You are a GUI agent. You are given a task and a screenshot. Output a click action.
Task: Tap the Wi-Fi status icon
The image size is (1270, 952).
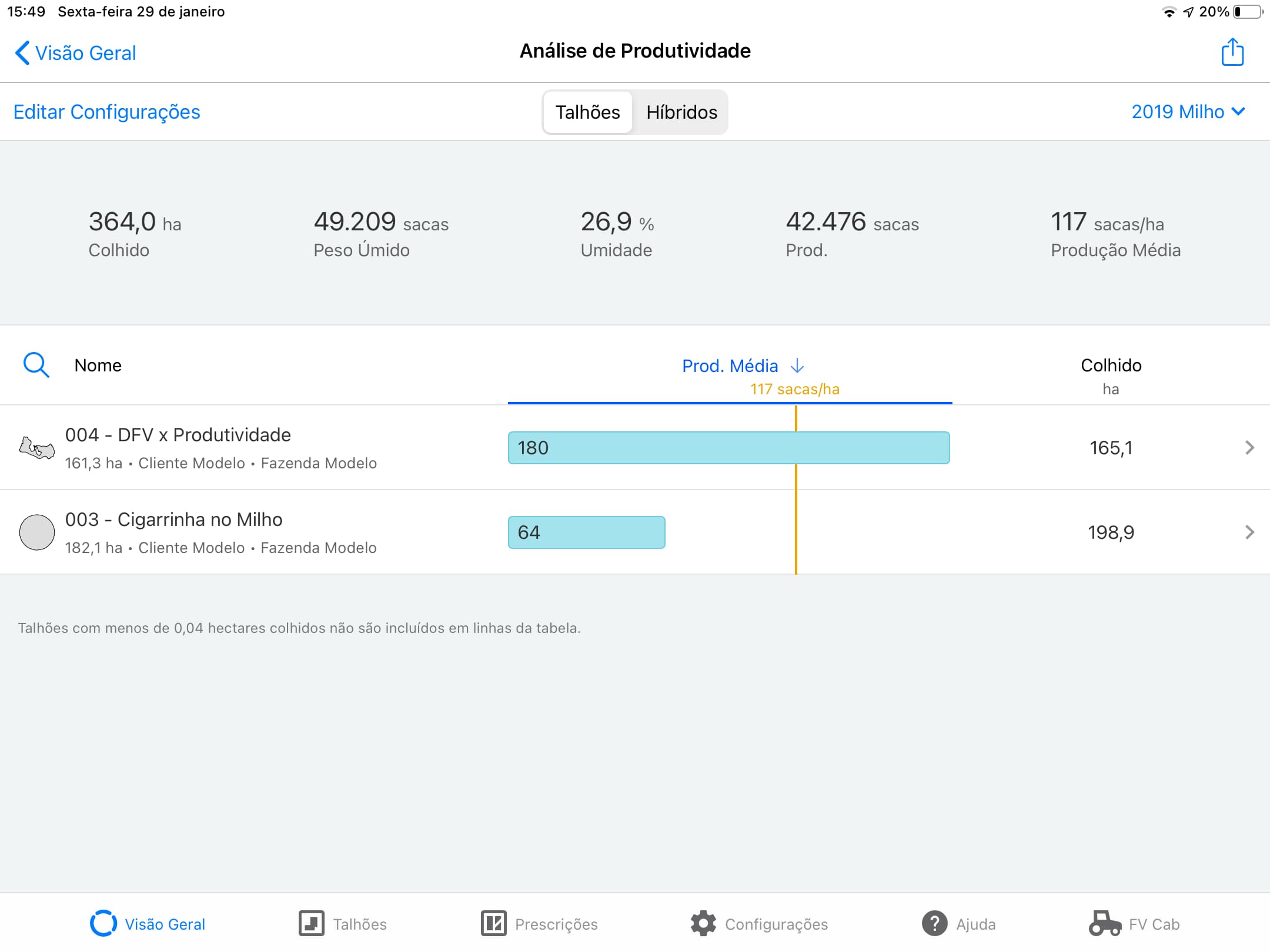click(x=1169, y=12)
